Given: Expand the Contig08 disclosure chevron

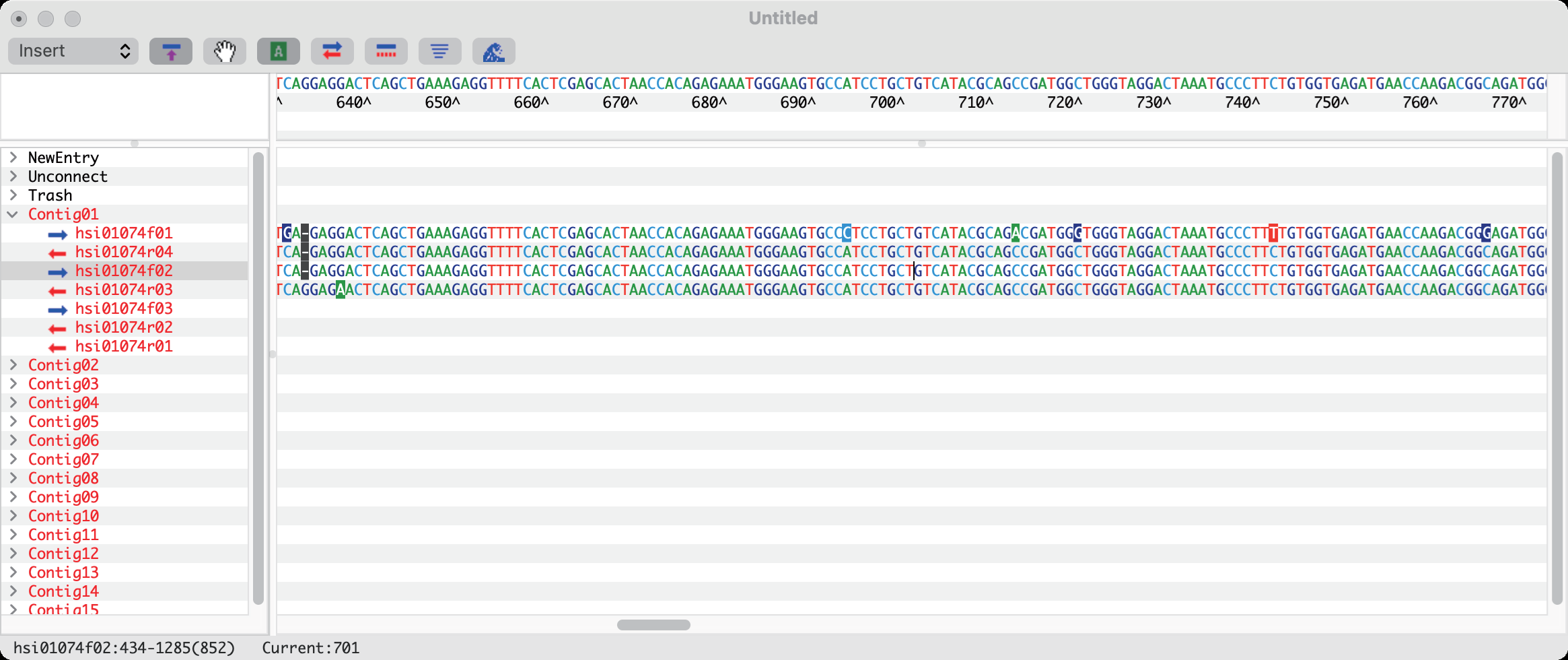Looking at the screenshot, I should pyautogui.click(x=13, y=478).
